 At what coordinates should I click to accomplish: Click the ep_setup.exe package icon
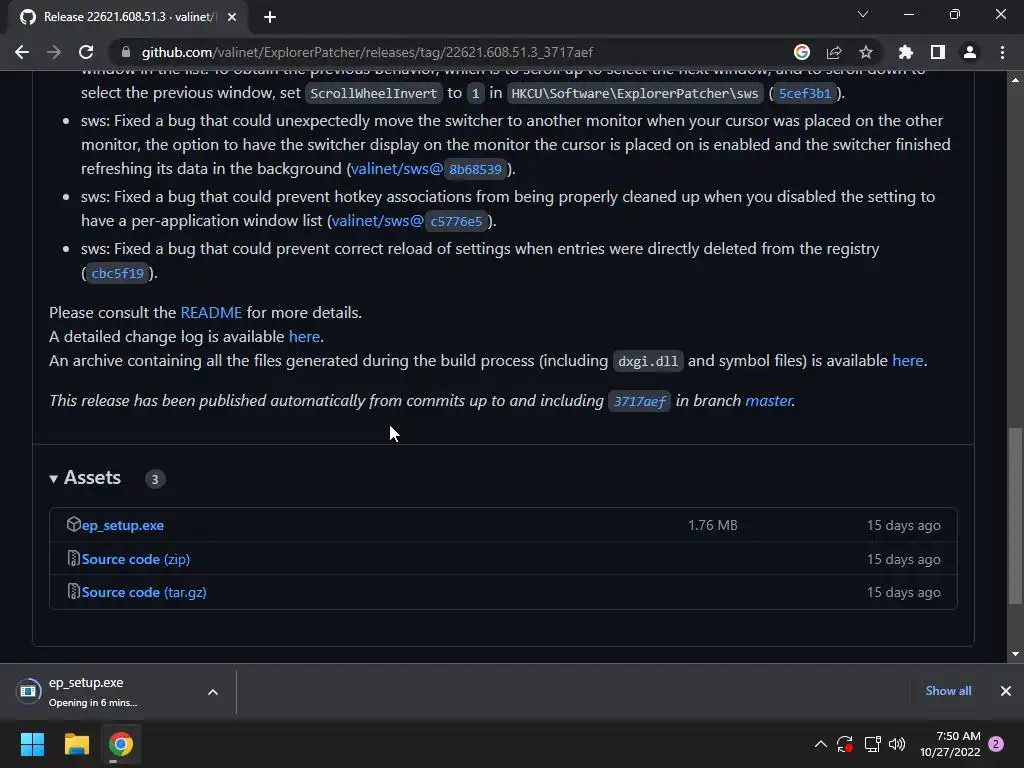click(x=73, y=524)
